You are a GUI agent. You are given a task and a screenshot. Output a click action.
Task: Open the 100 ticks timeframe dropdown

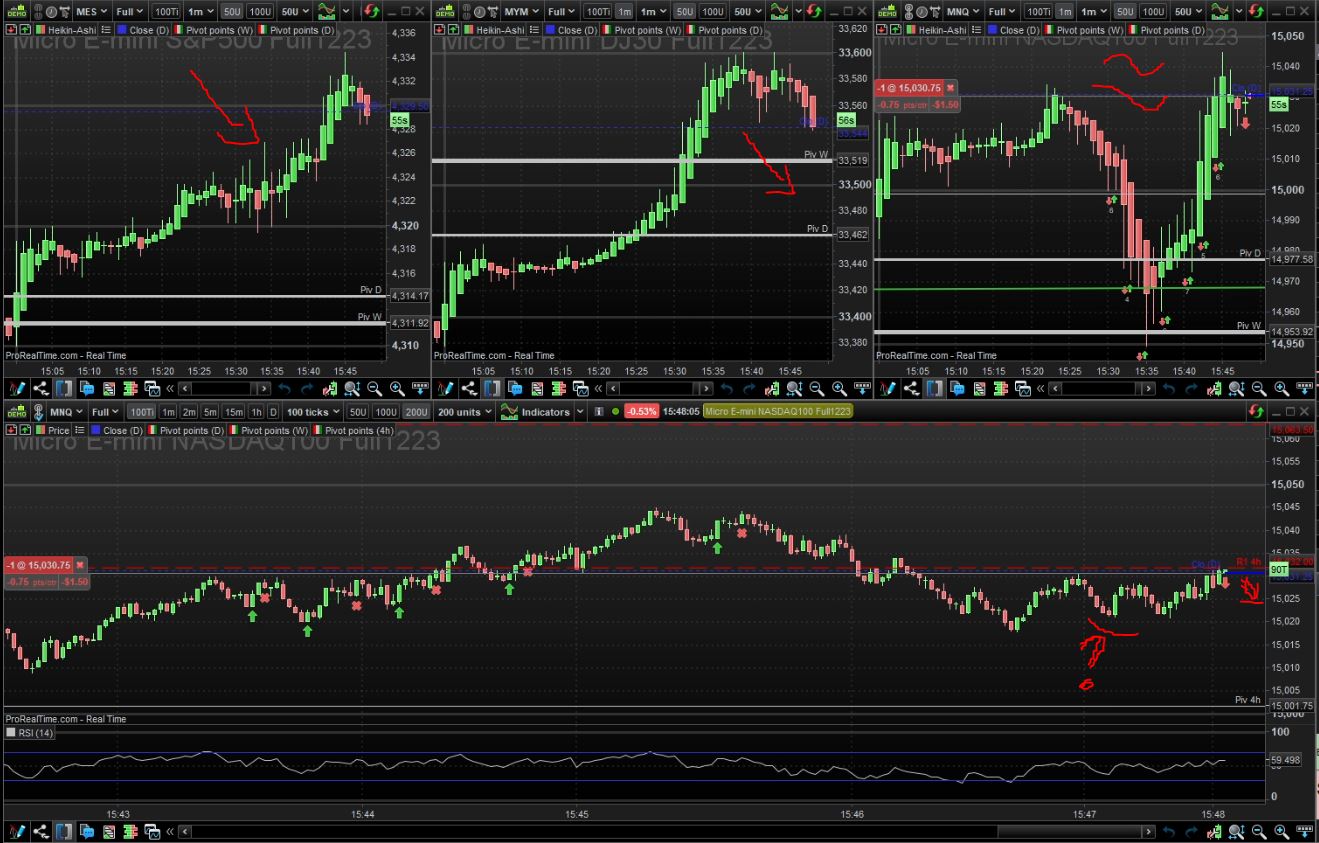point(313,412)
